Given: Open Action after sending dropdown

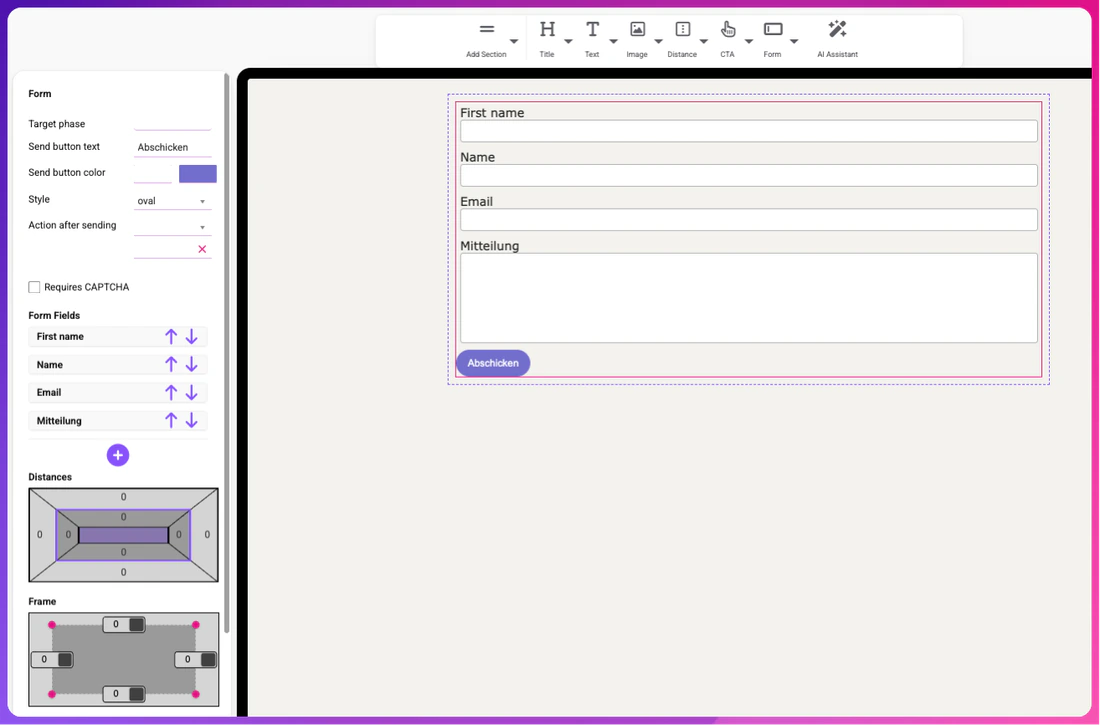Looking at the screenshot, I should tap(173, 226).
